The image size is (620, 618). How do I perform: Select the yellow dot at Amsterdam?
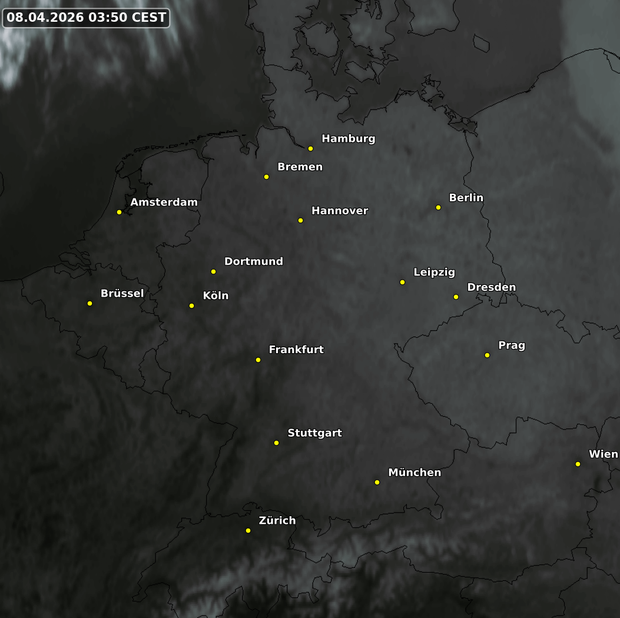119,212
